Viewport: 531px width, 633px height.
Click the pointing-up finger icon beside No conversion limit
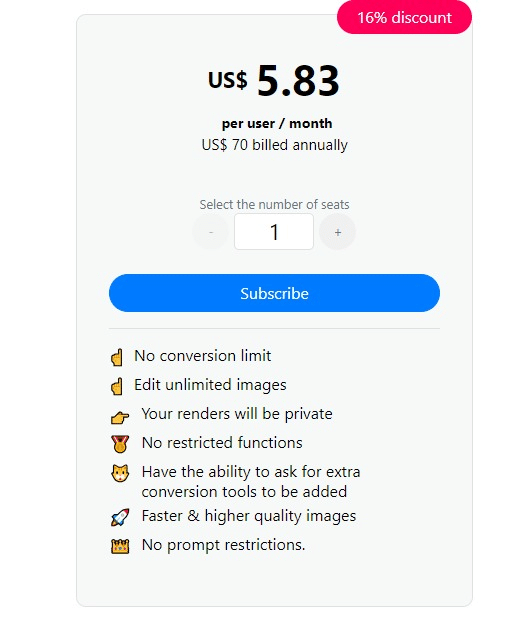tap(117, 357)
